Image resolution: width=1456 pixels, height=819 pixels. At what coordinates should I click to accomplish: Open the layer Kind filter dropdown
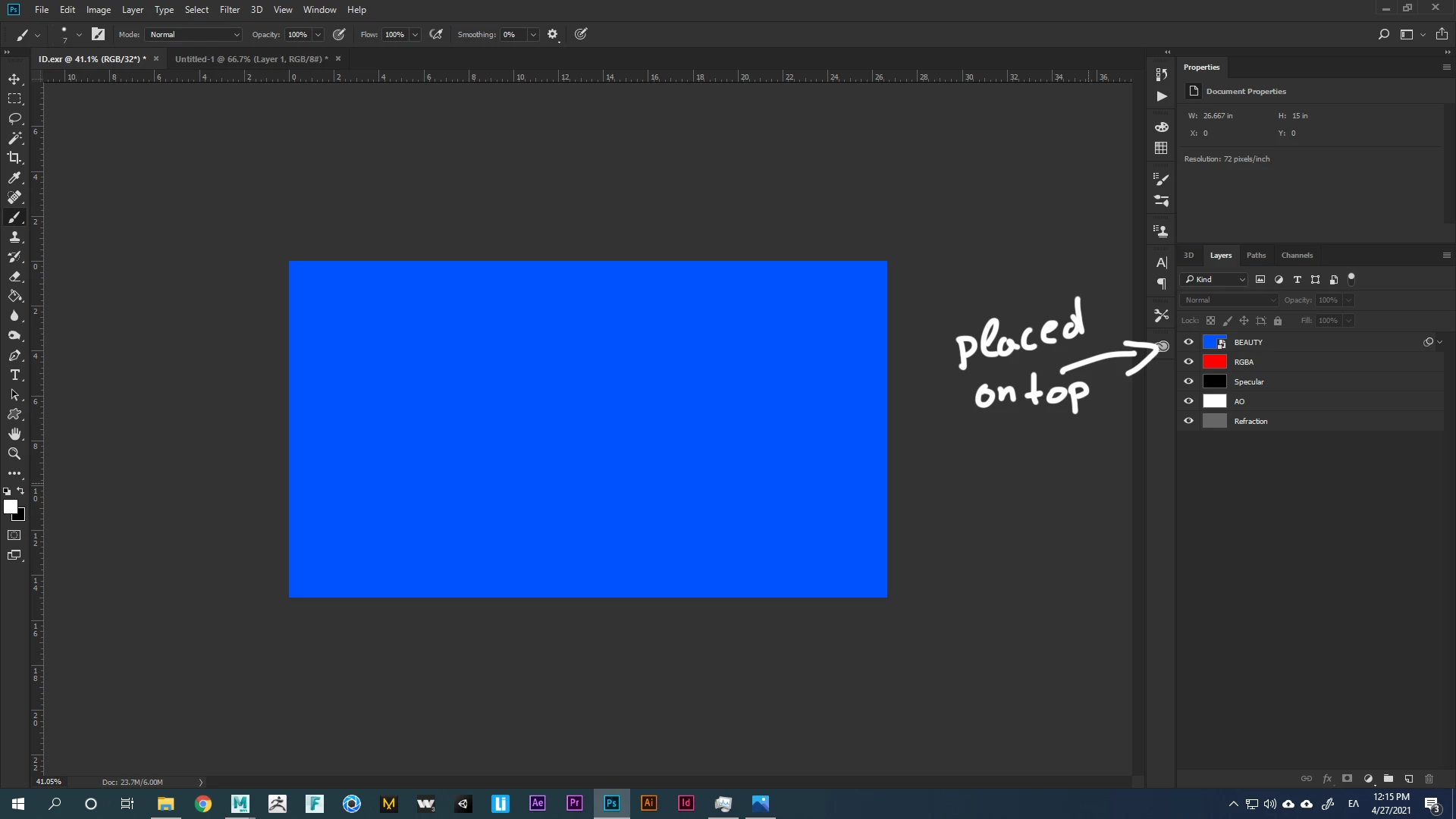[1214, 280]
